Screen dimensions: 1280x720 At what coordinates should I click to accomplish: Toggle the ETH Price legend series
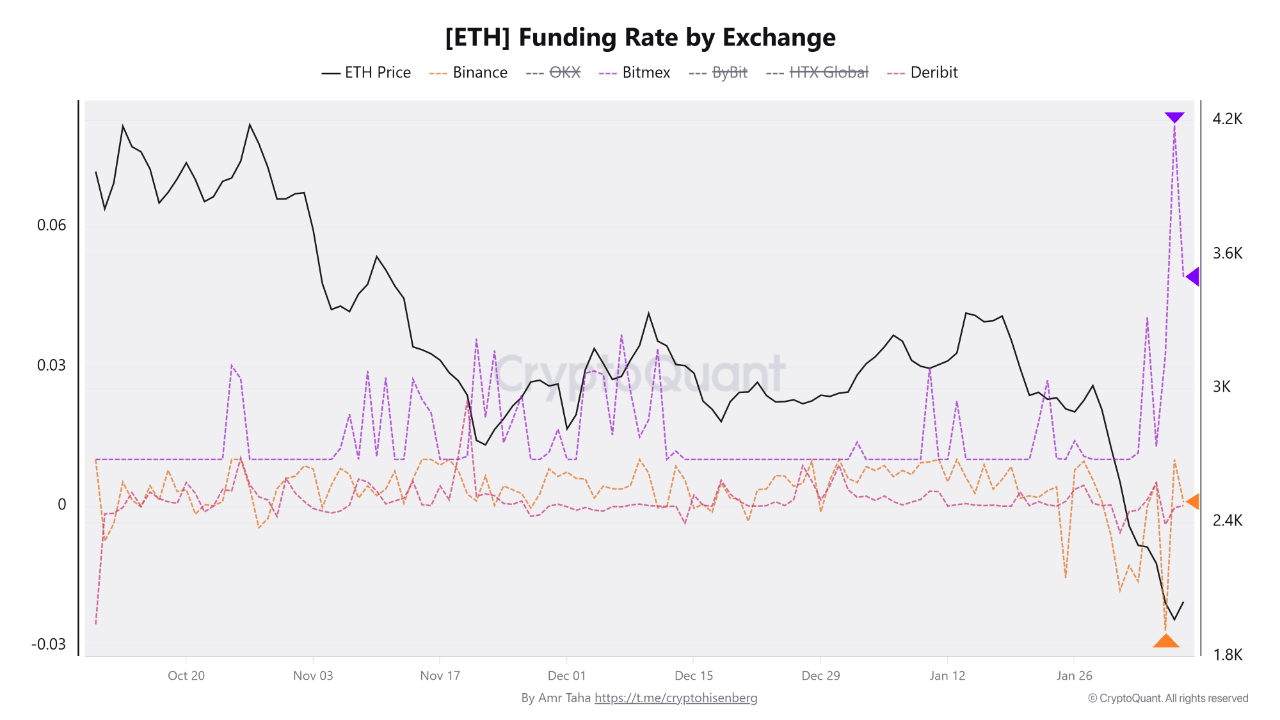point(366,72)
